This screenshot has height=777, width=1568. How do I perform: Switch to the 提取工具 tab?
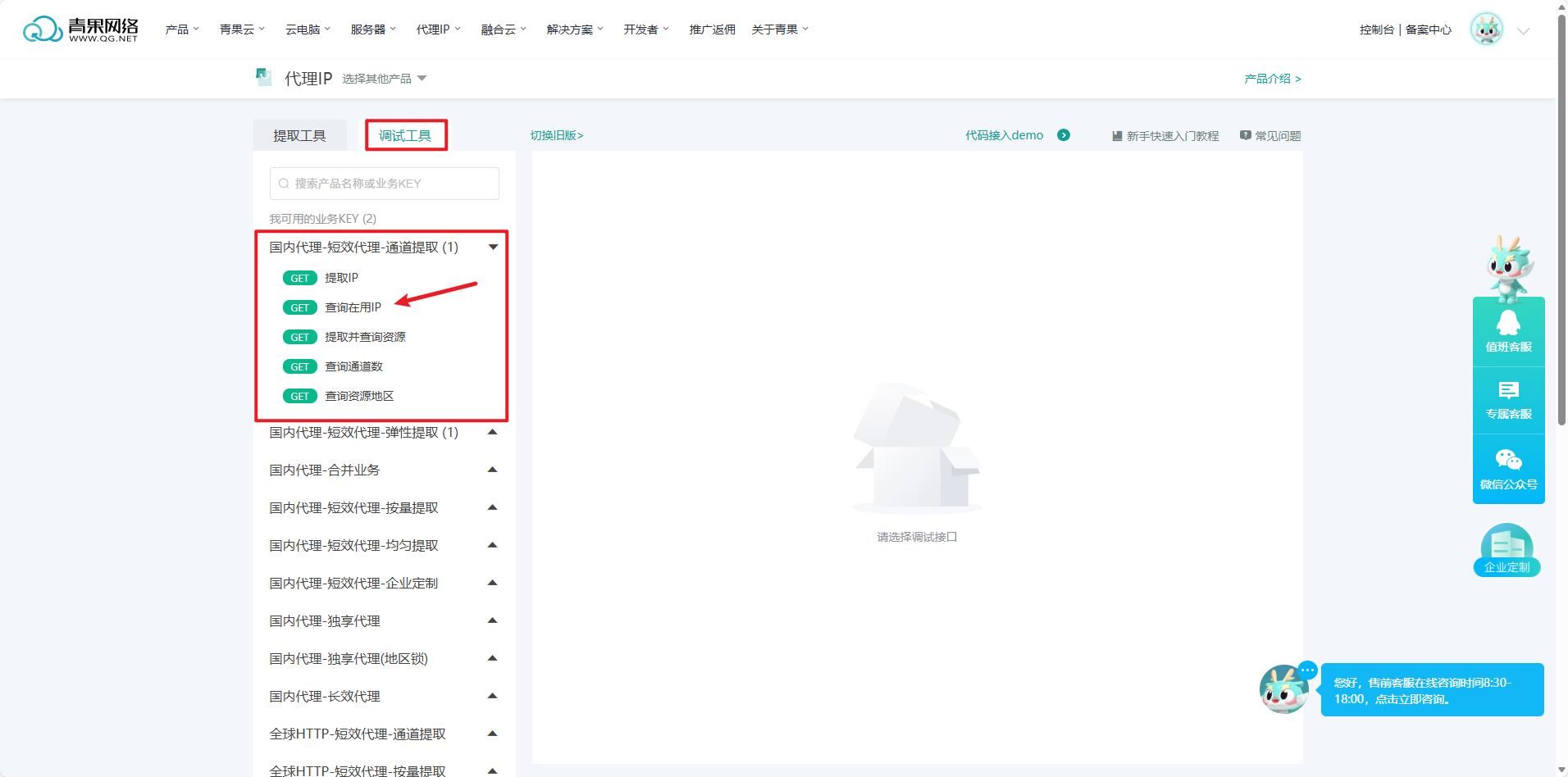pos(299,135)
